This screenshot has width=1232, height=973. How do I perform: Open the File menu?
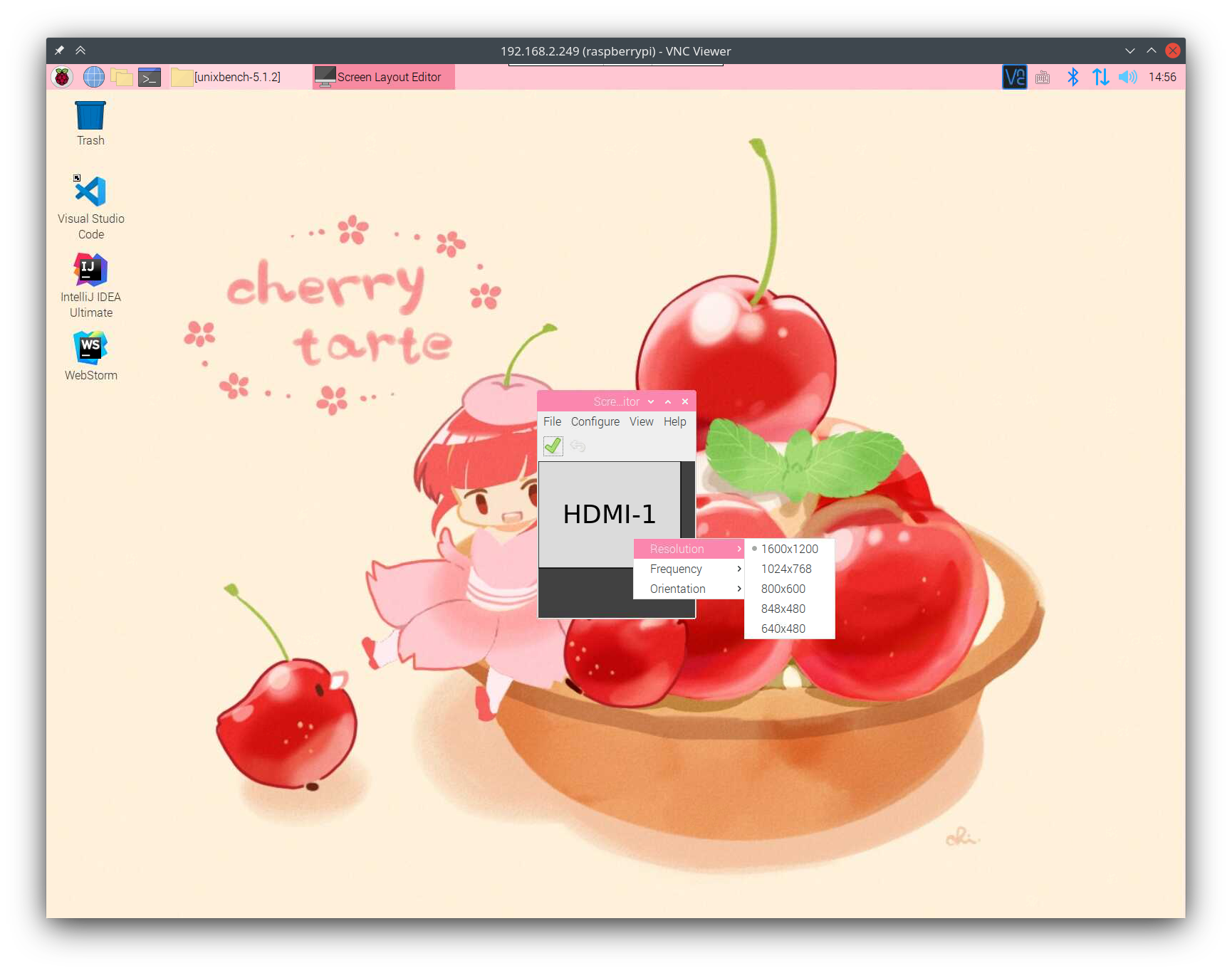[x=552, y=421]
